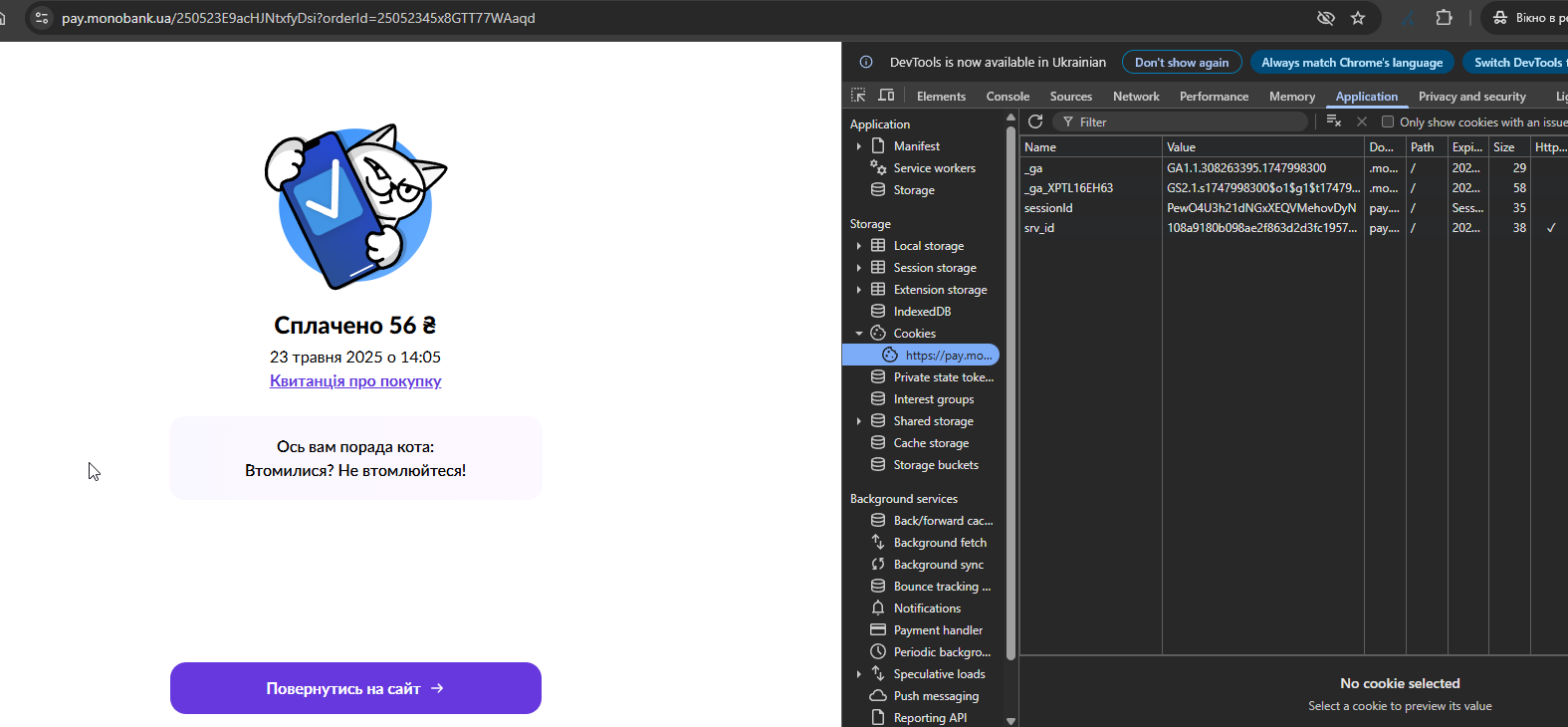Click the third-party cookies blocked eye icon
Screen dimensions: 1568x727
click(x=1325, y=18)
